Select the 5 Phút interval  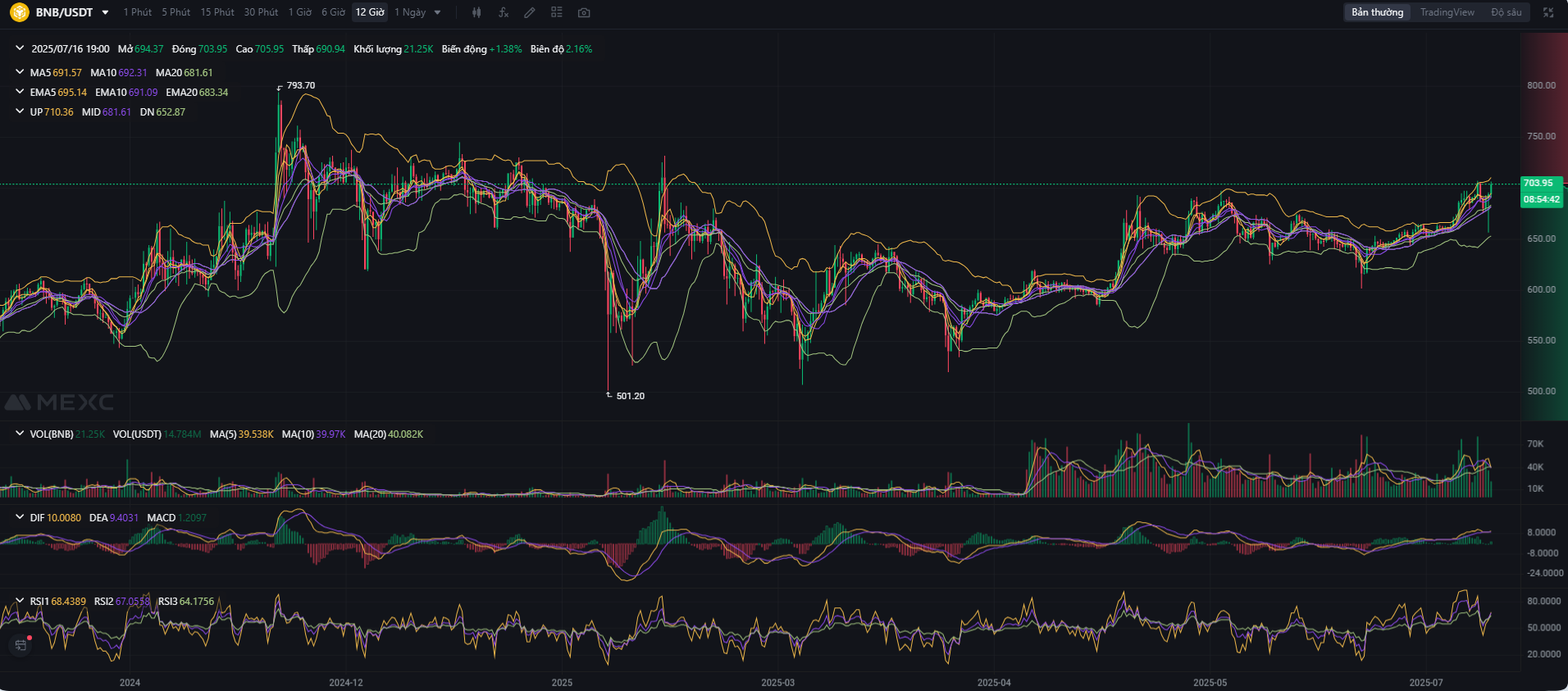point(175,12)
